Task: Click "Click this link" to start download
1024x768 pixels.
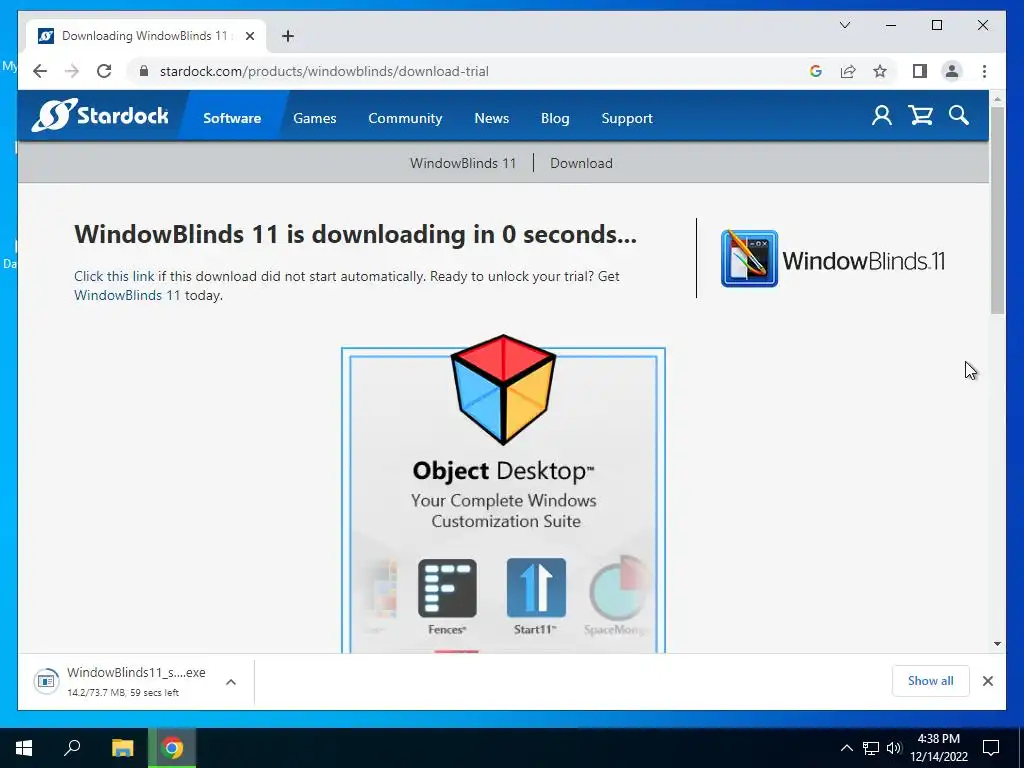Action: [114, 276]
